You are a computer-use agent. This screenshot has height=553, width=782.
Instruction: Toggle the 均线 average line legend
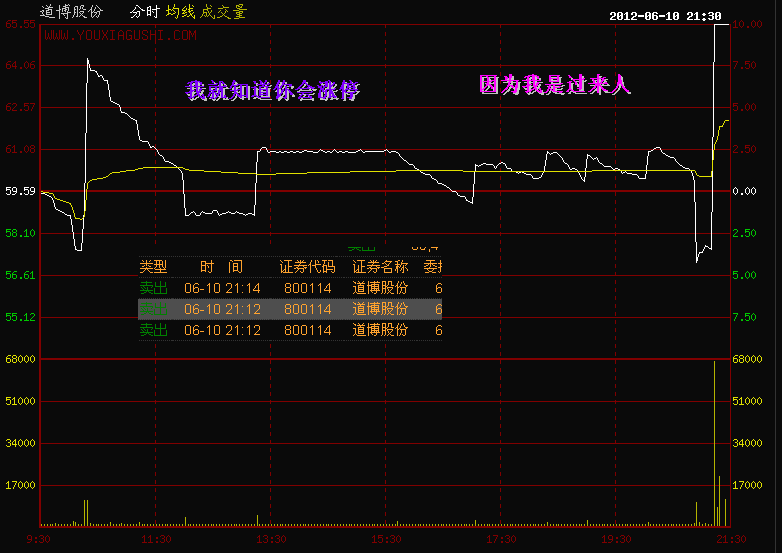(181, 12)
